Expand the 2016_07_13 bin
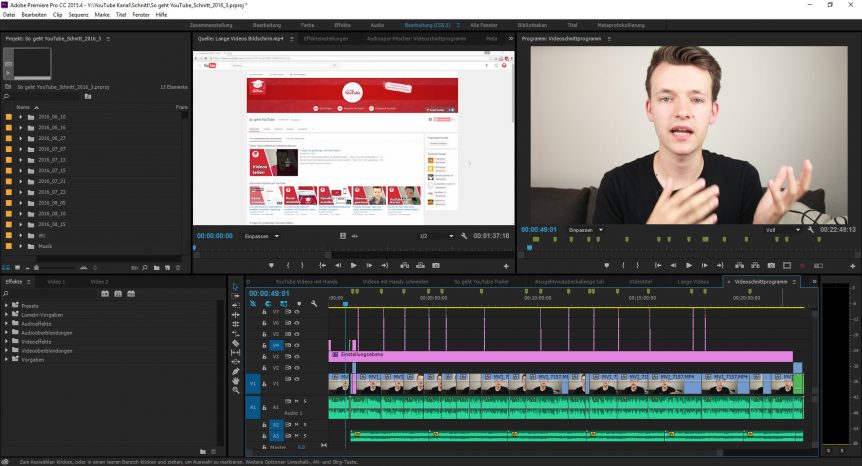 click(x=20, y=160)
